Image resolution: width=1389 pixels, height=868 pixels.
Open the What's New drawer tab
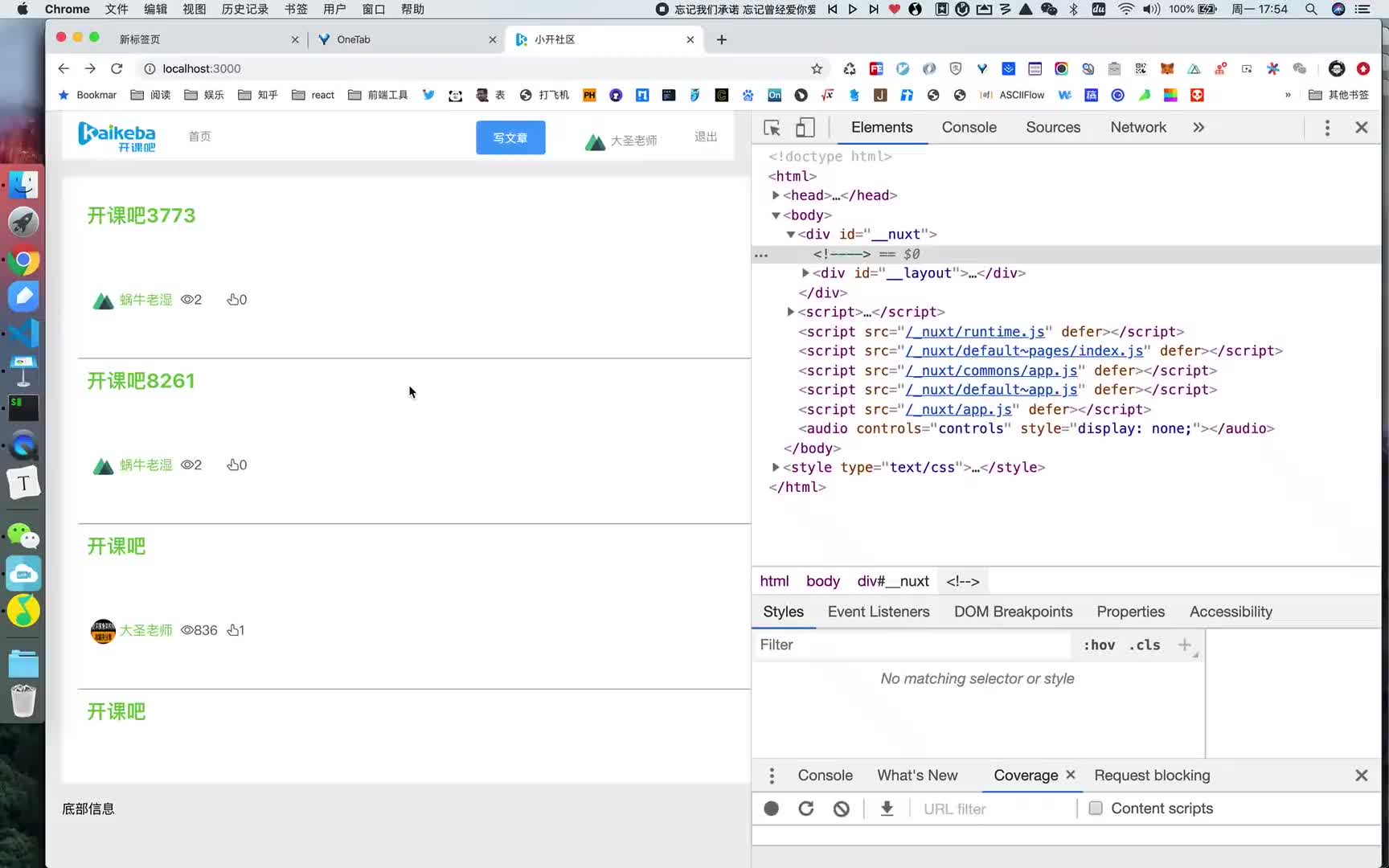coord(917,776)
